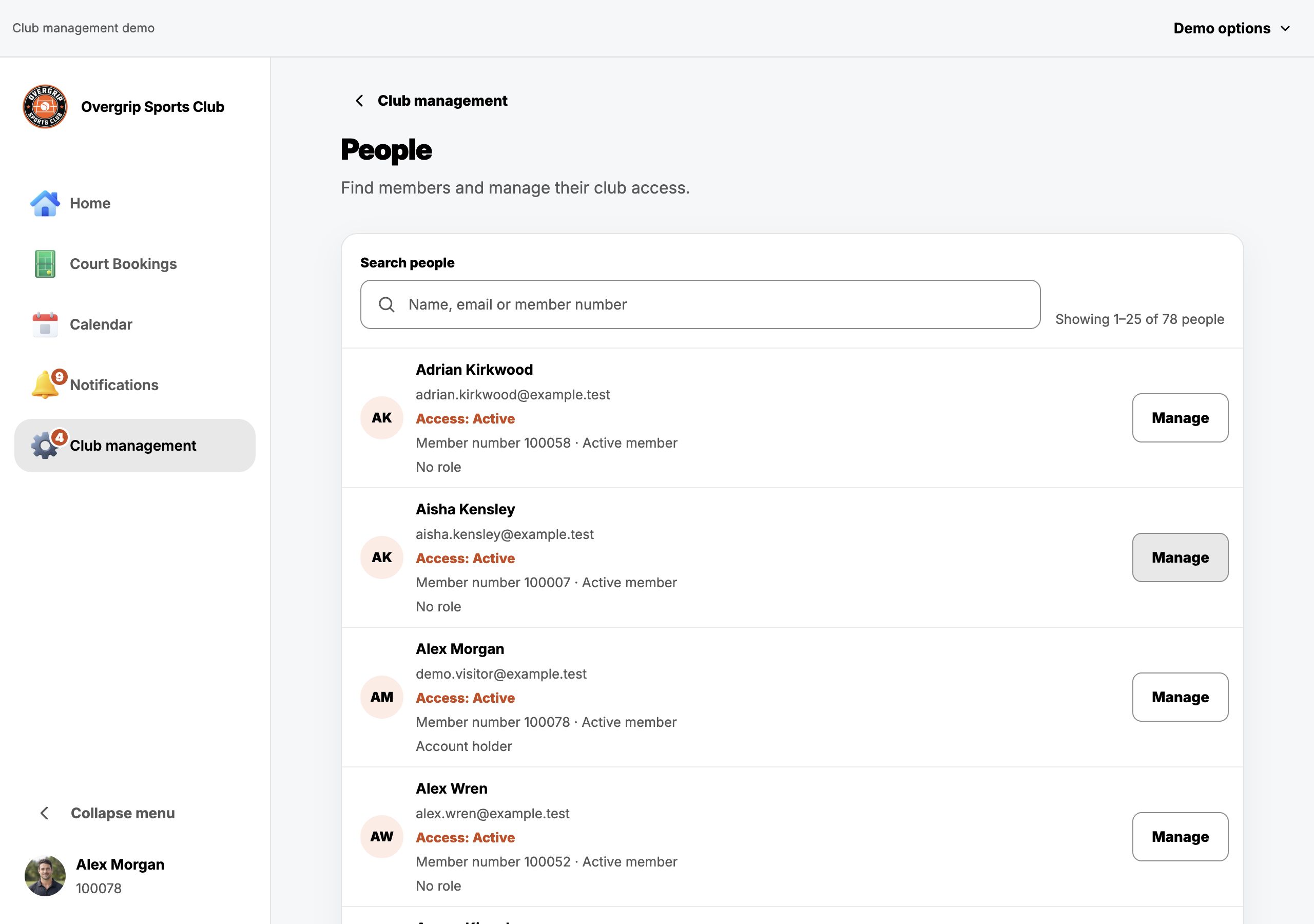Click aisha.kensley@example.test email
This screenshot has width=1314, height=924.
point(505,534)
